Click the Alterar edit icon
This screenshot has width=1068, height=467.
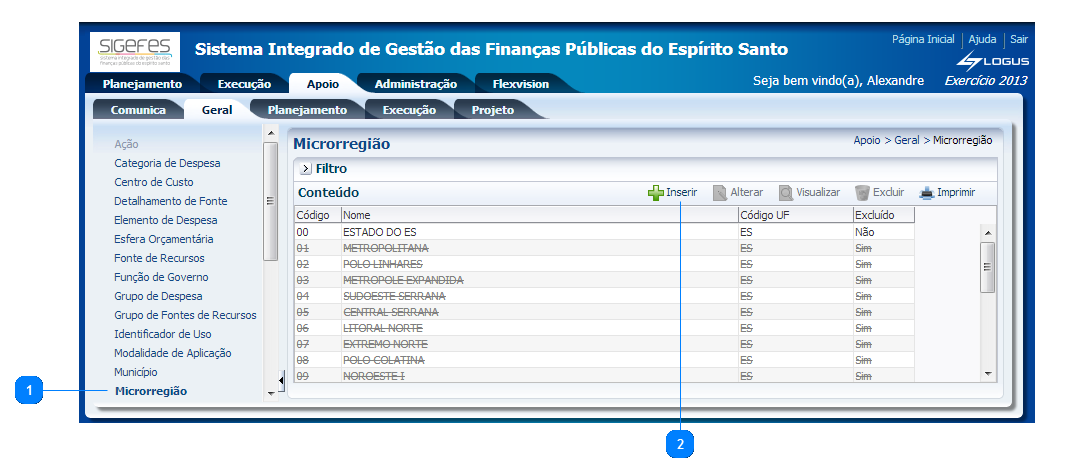pyautogui.click(x=720, y=192)
